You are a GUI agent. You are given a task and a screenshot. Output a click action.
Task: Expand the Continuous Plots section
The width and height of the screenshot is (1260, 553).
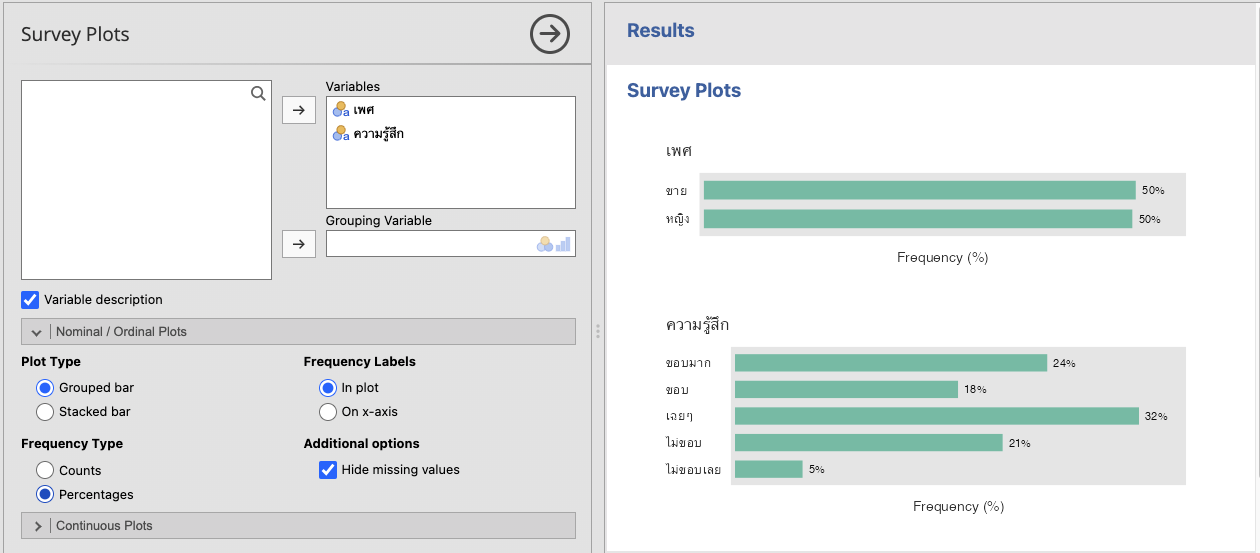[37, 526]
